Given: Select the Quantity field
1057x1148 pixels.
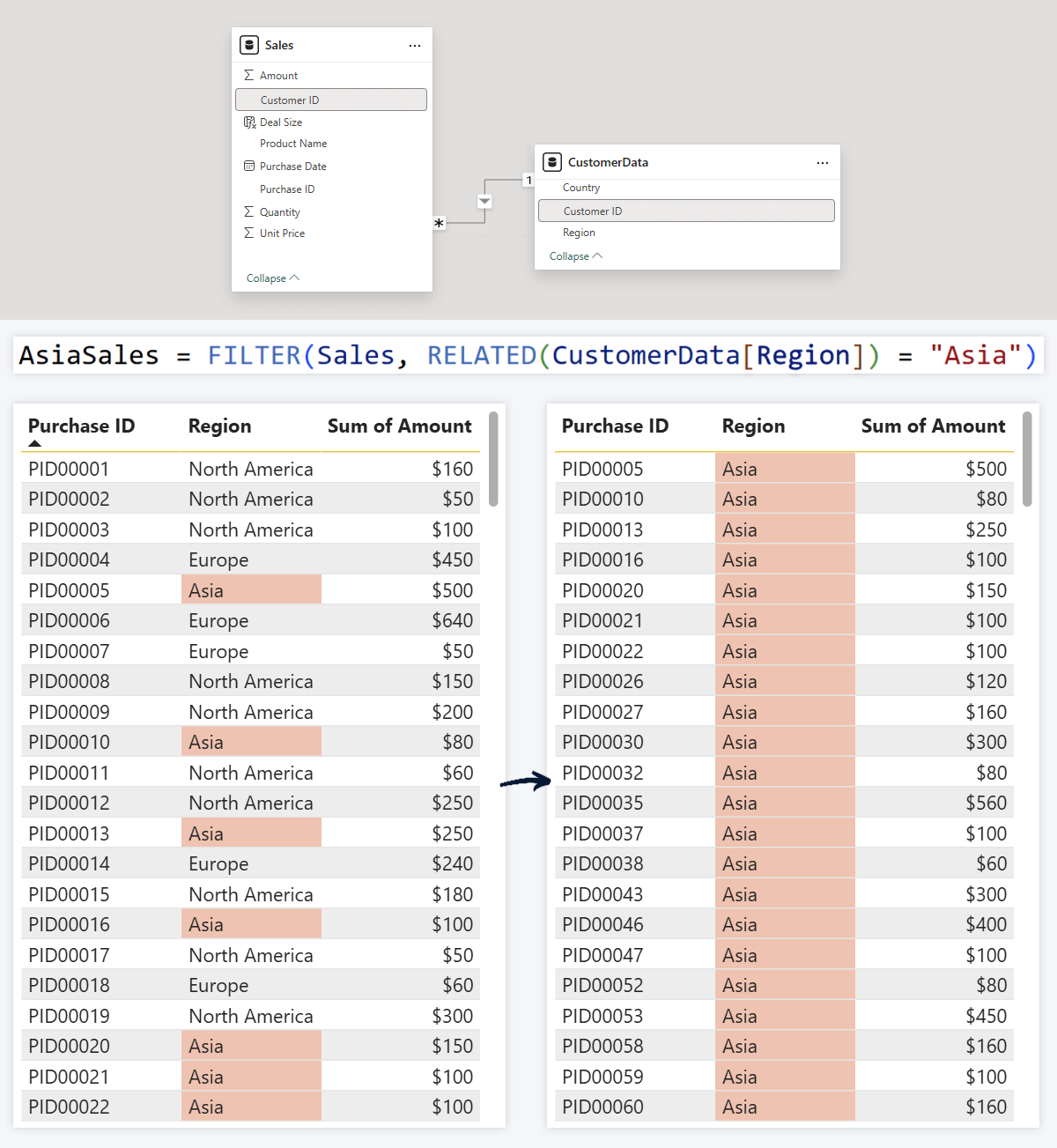Looking at the screenshot, I should pyautogui.click(x=280, y=212).
